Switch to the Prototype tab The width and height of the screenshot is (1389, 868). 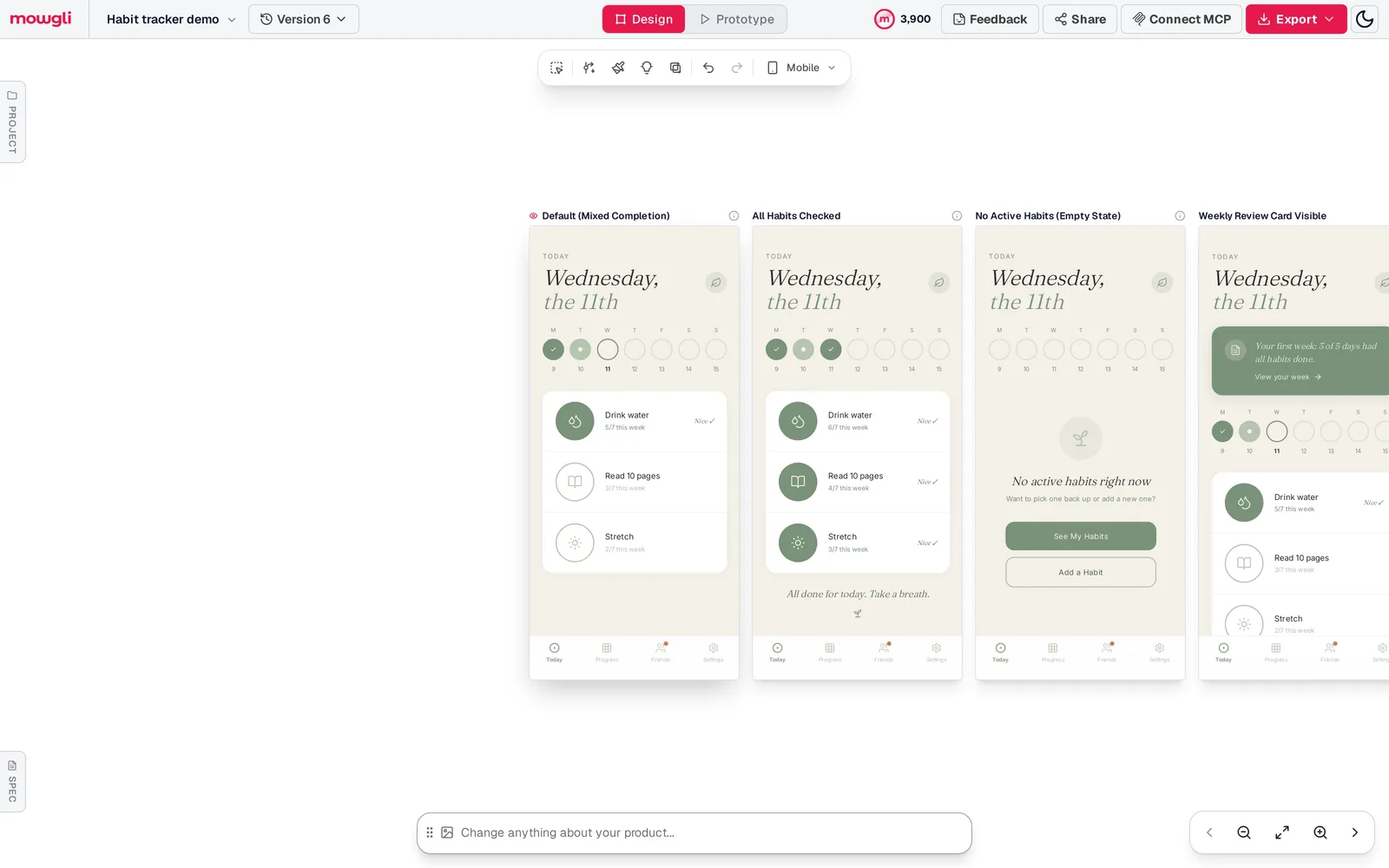click(x=737, y=19)
